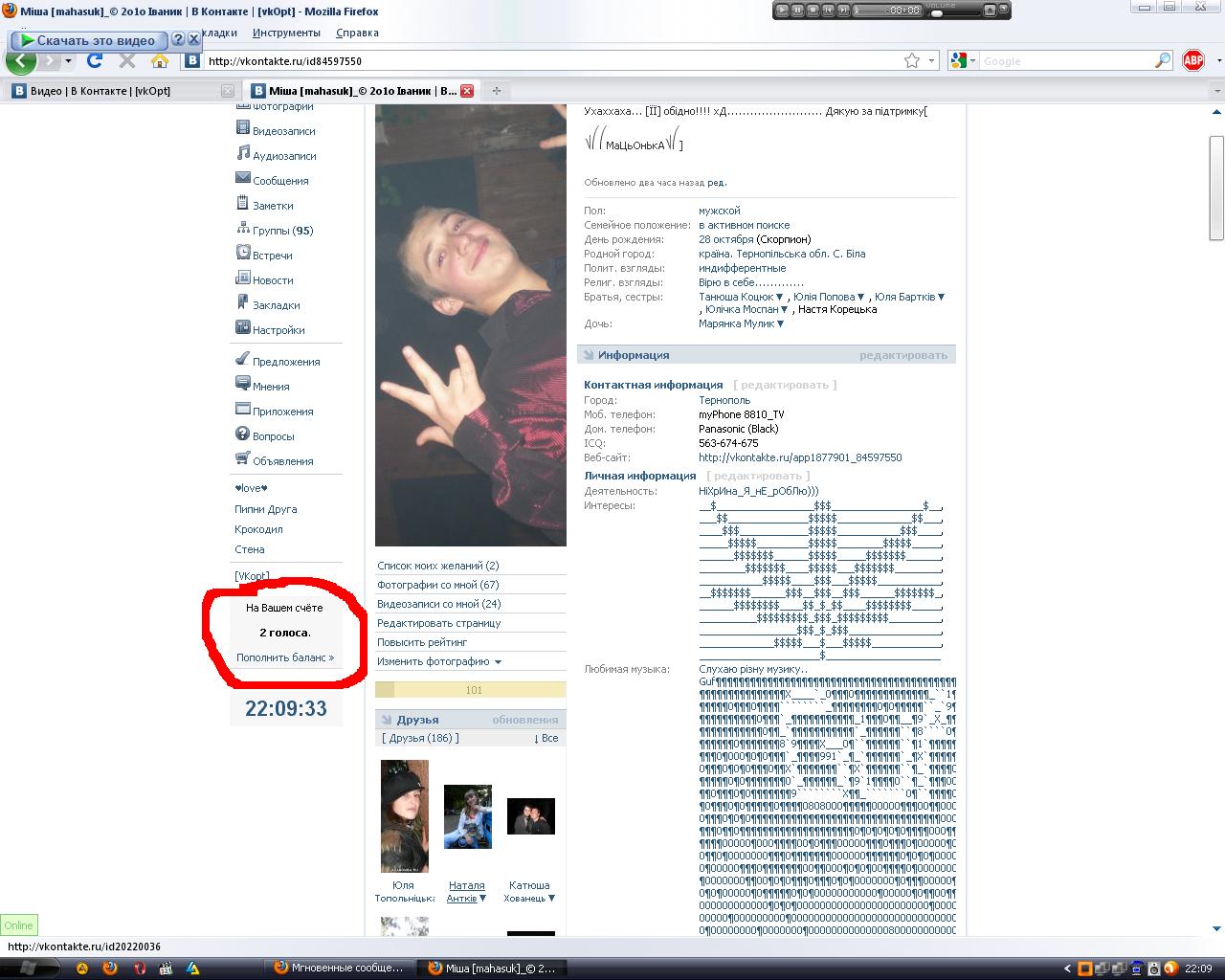The height and width of the screenshot is (980, 1225).
Task: Click the Встречи clock icon
Action: tap(243, 254)
